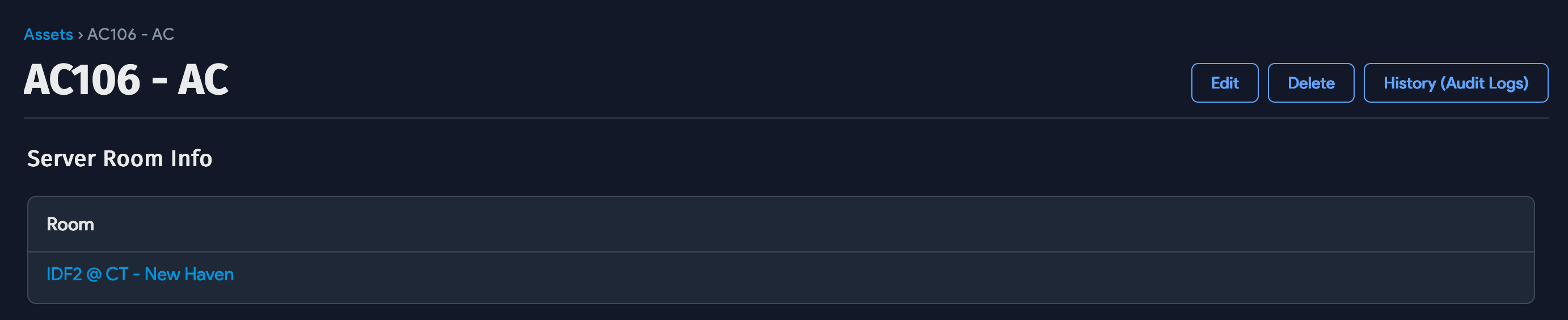Edit the AC106 asset details

pos(1224,83)
